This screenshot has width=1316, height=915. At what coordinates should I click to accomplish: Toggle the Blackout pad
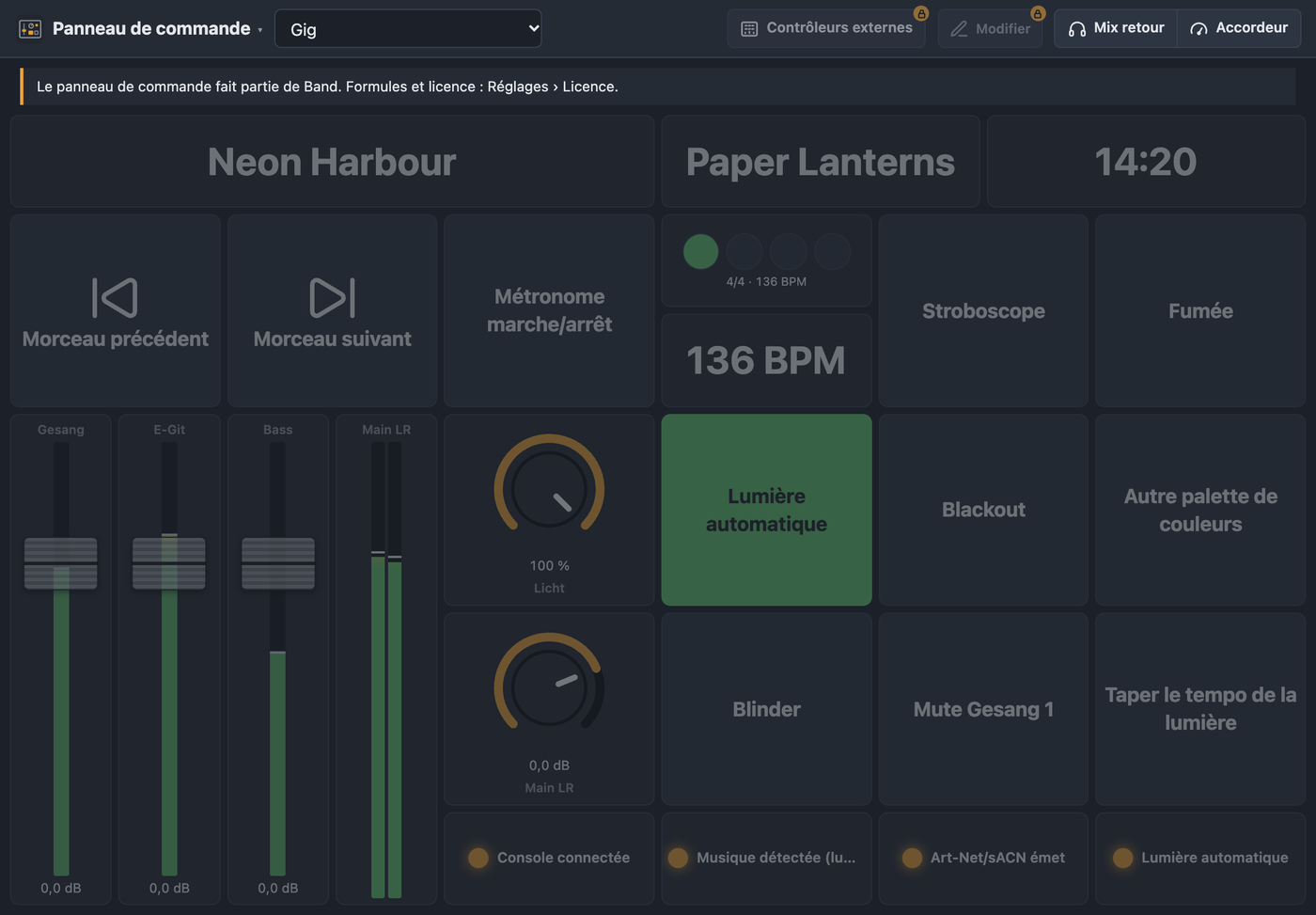point(983,510)
